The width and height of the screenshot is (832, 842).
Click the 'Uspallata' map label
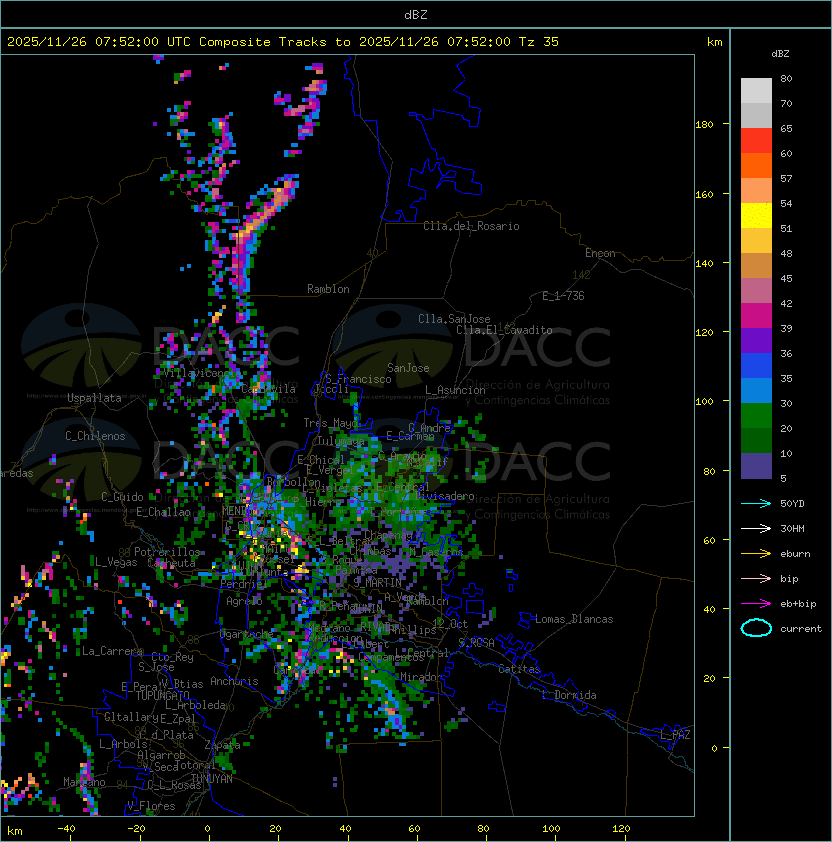pos(94,398)
